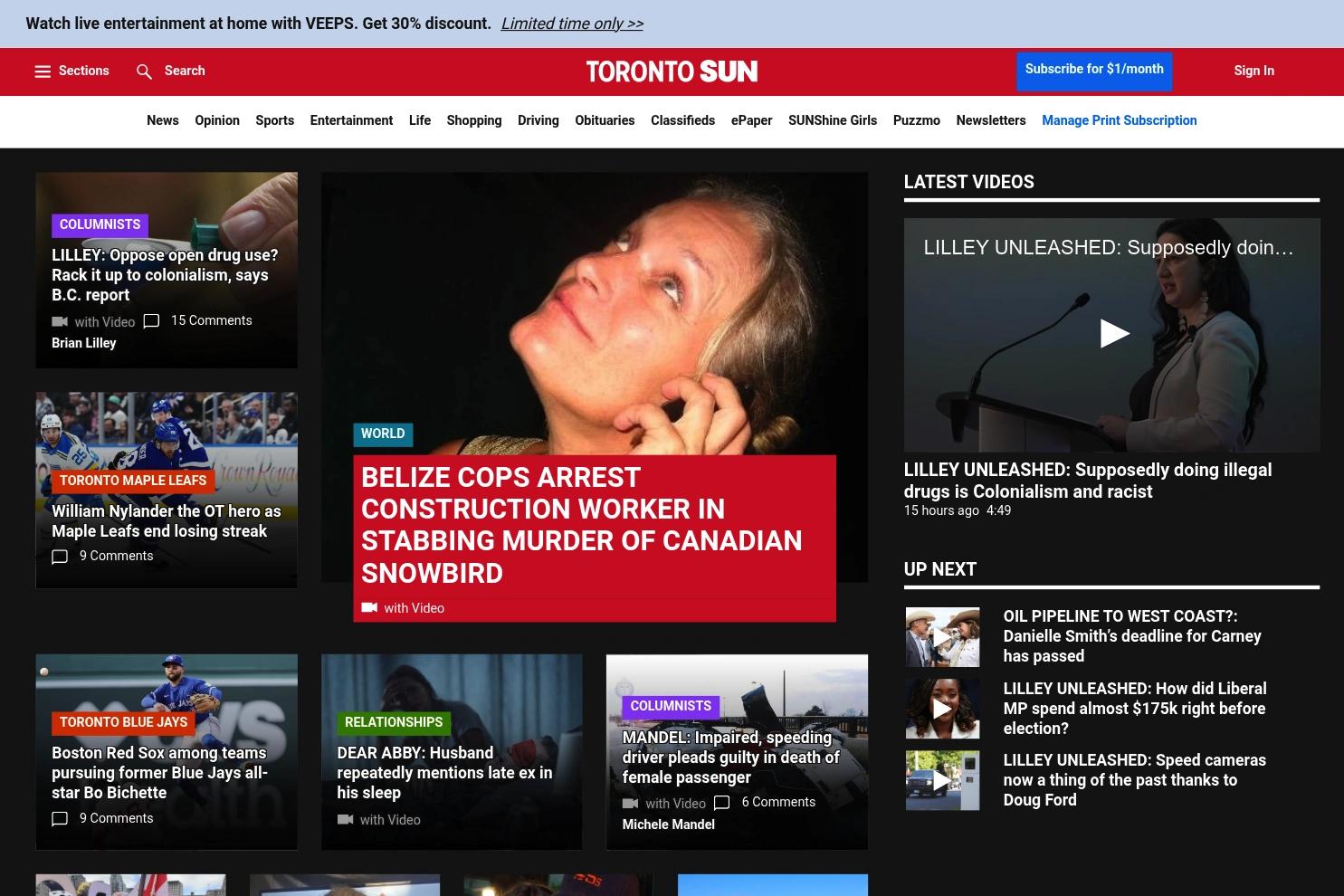The width and height of the screenshot is (1344, 896).
Task: Click video icon on Dear Abby article
Action: [345, 819]
